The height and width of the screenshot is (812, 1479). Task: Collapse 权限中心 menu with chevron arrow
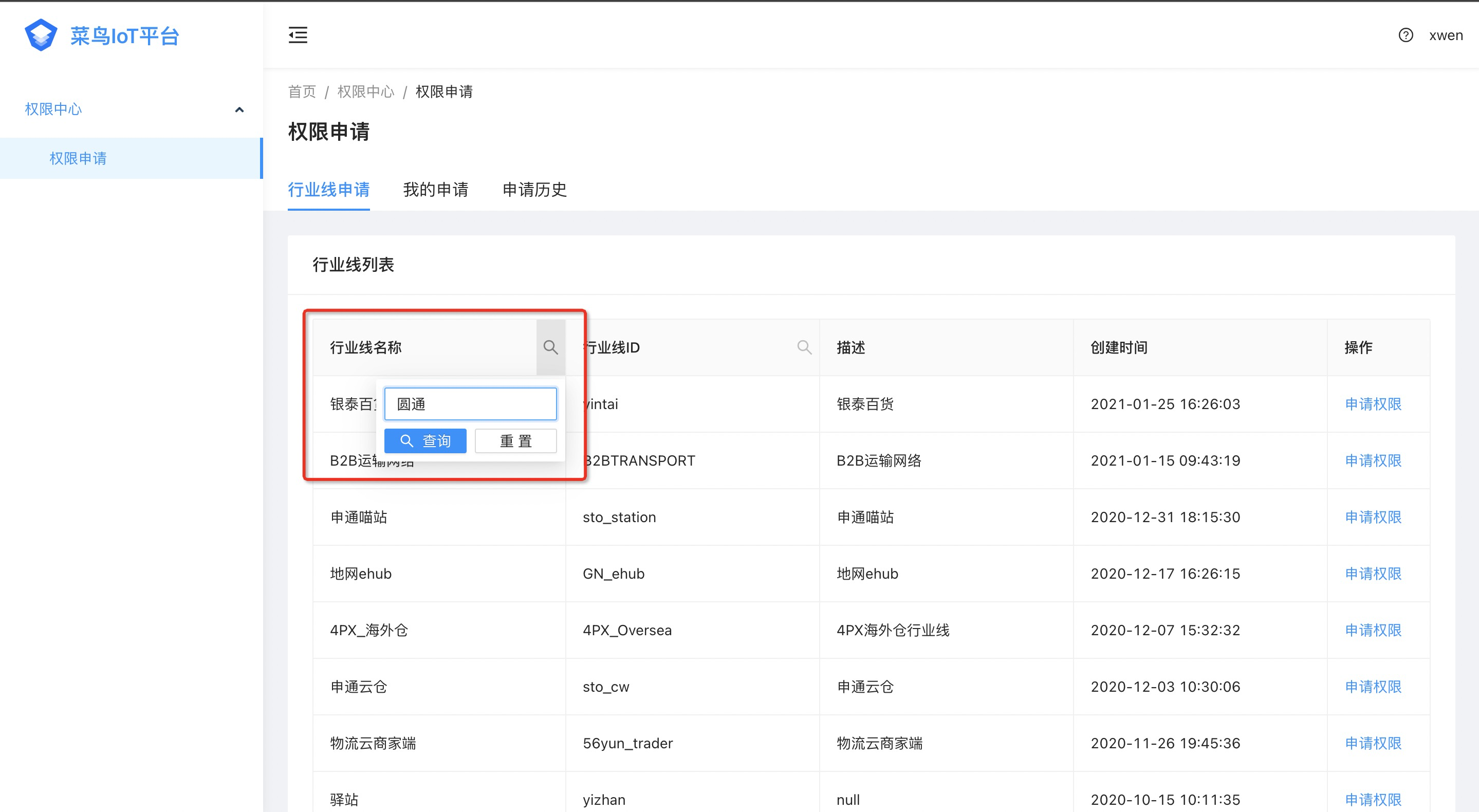pyautogui.click(x=239, y=109)
